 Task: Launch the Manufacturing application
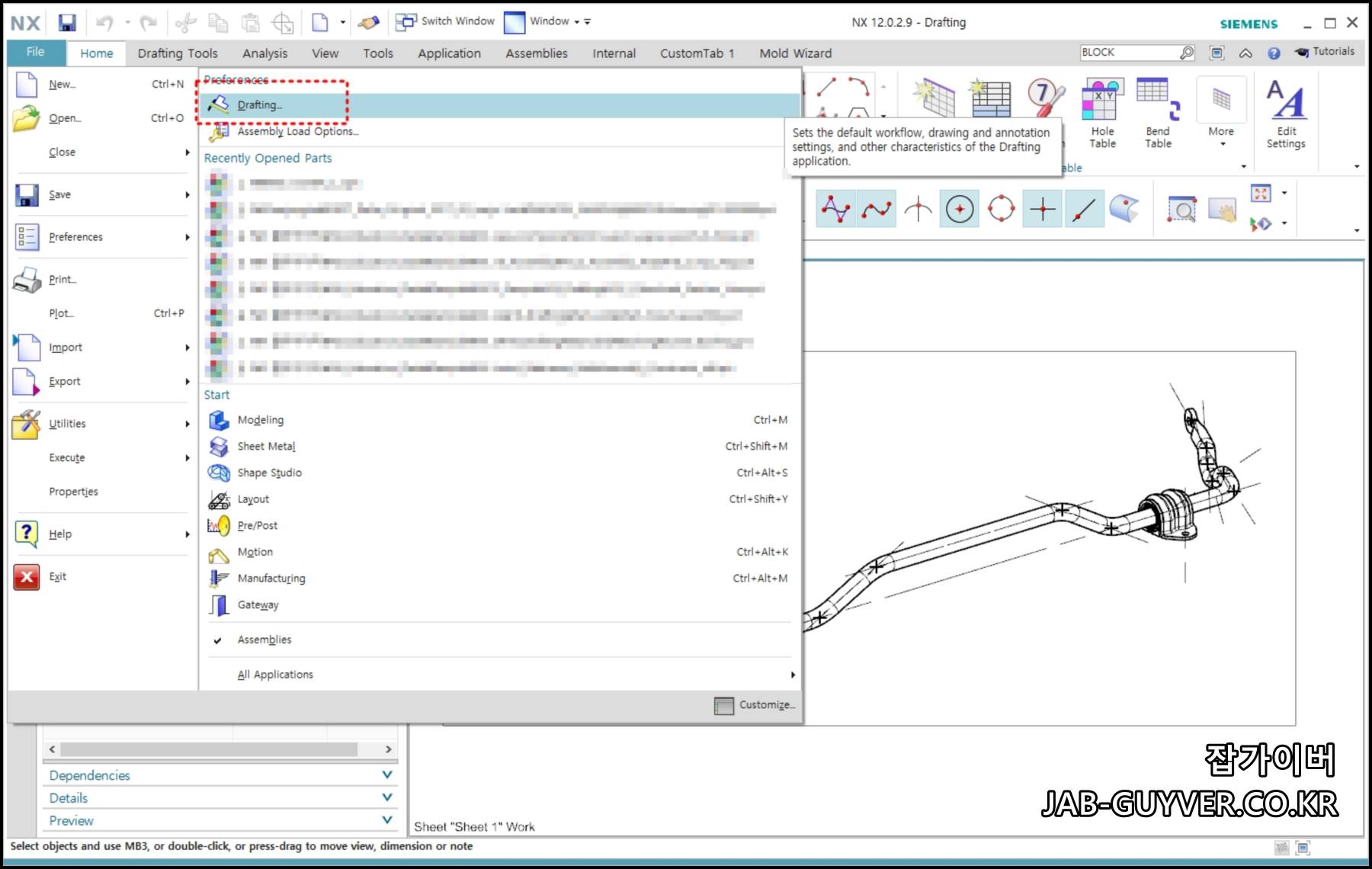(498, 579)
